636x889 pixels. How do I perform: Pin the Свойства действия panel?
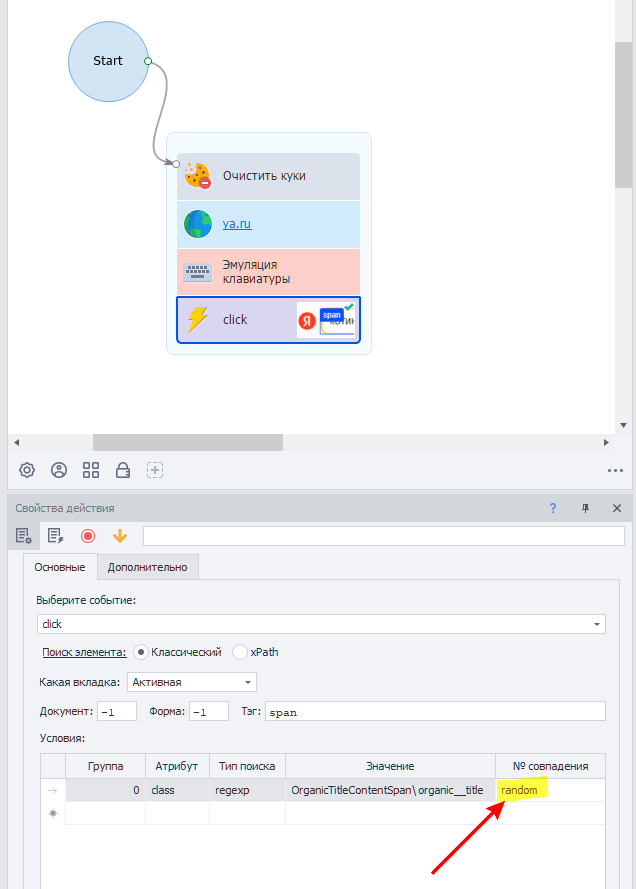click(x=586, y=508)
